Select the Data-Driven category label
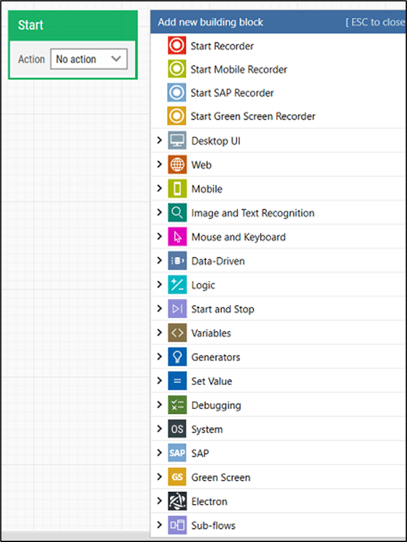Image resolution: width=407 pixels, height=542 pixels. point(218,261)
